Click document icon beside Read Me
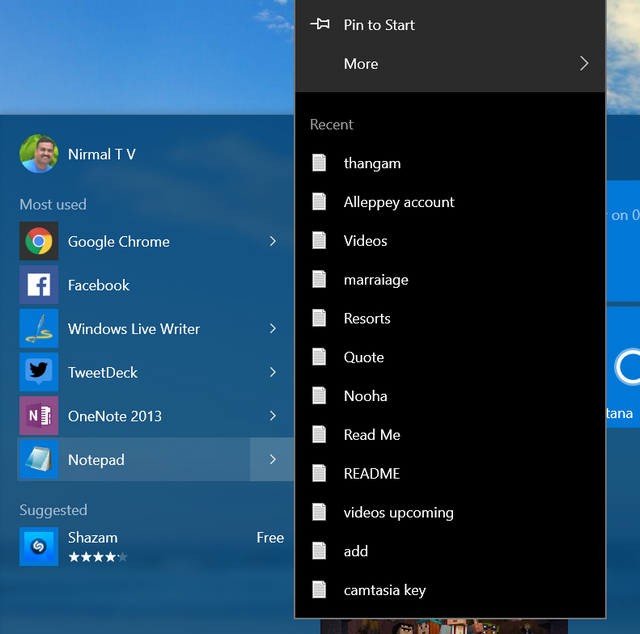Viewport: 640px width, 634px height. [x=319, y=434]
